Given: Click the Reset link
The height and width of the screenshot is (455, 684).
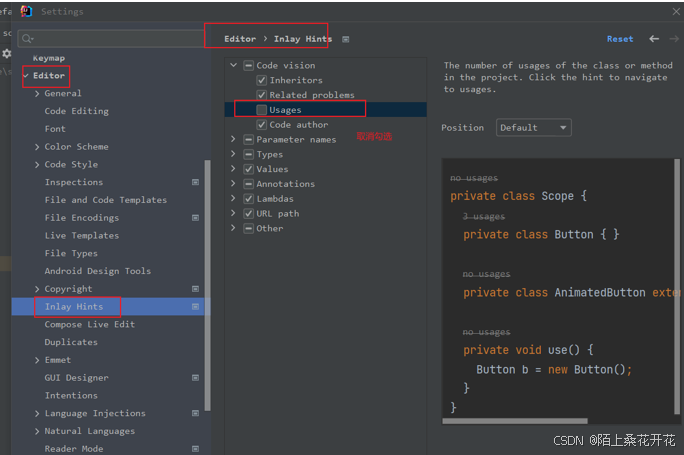Looking at the screenshot, I should 620,39.
